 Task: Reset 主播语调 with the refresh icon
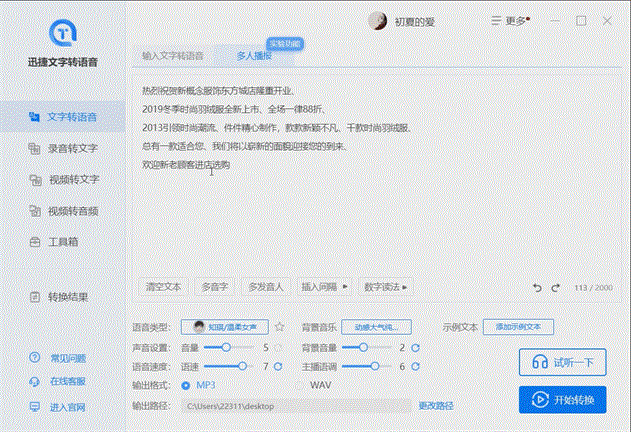(415, 367)
